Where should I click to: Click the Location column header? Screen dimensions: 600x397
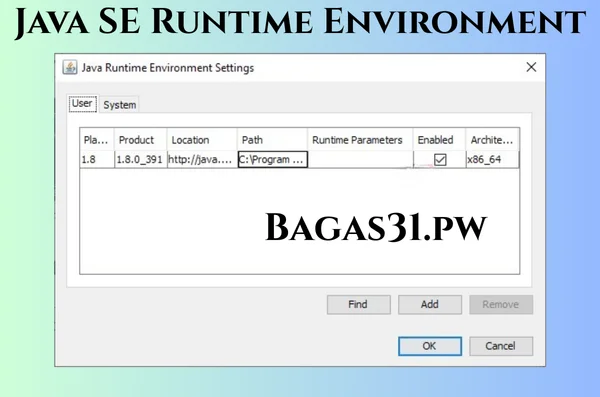(x=202, y=140)
